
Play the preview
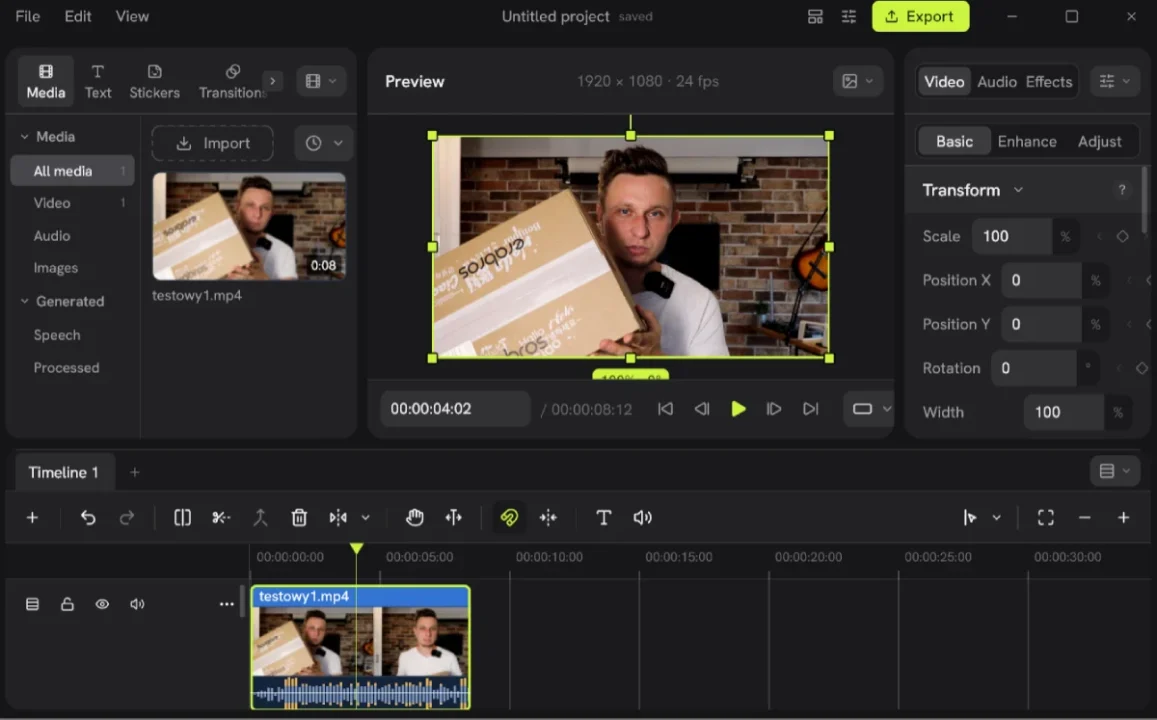pos(738,409)
